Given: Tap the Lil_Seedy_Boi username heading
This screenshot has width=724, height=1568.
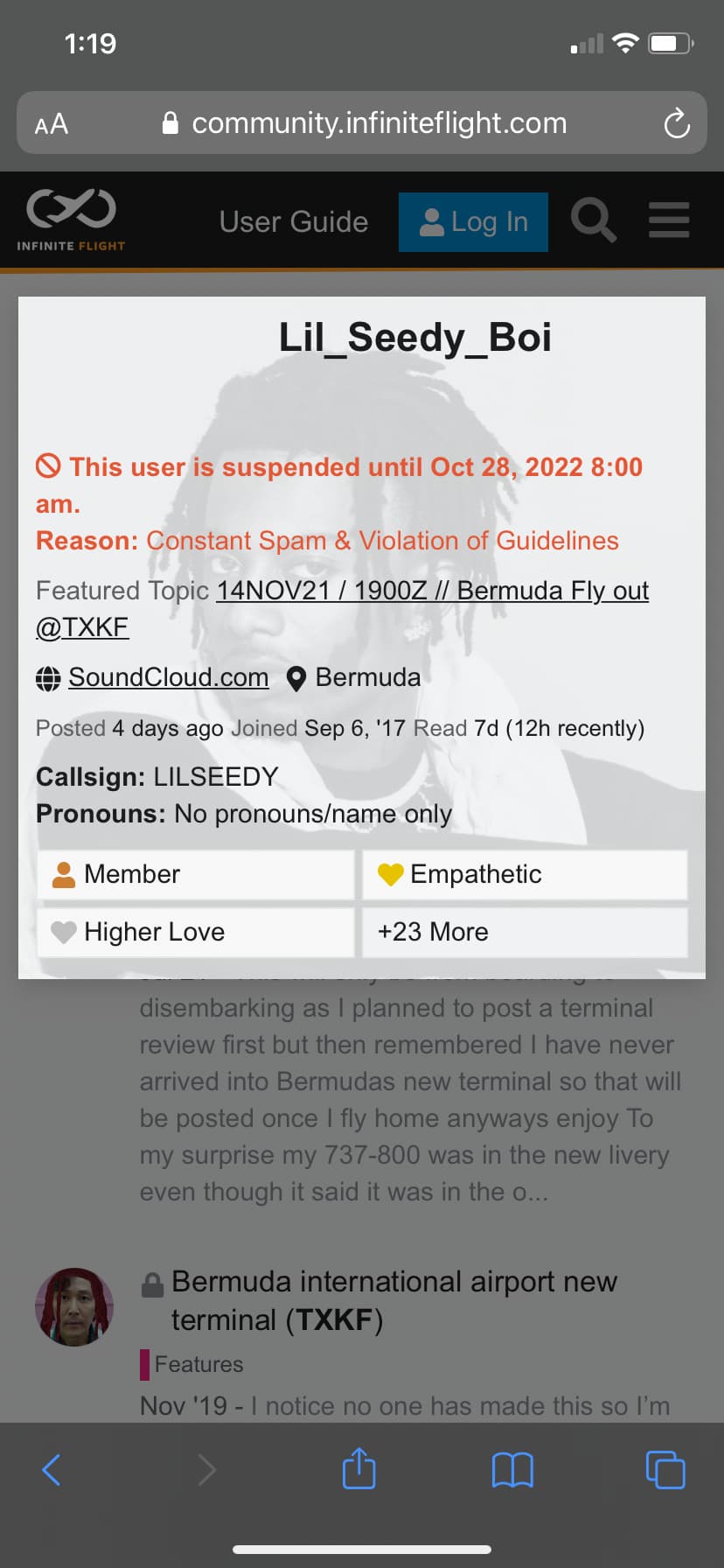Looking at the screenshot, I should point(414,338).
